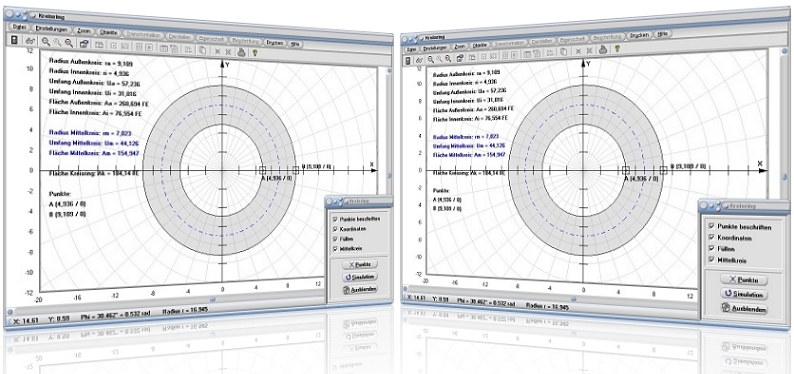
Task: Click bottom horizontal slider knob in right window
Action: pos(573,299)
